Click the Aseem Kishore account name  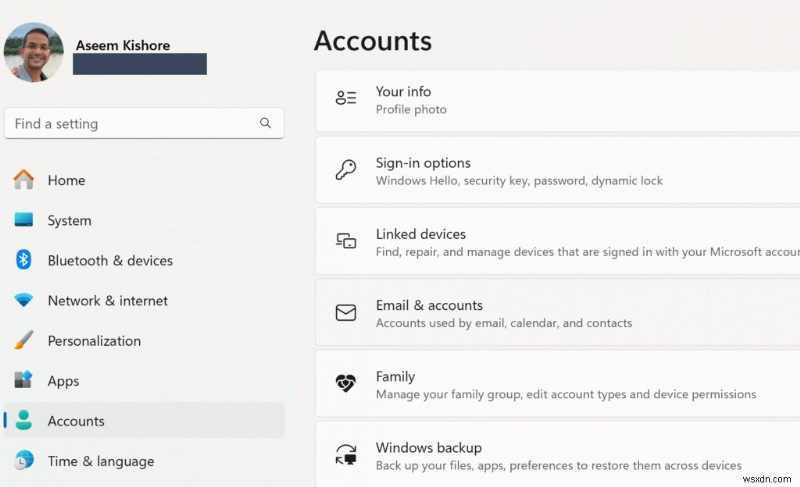click(x=123, y=45)
